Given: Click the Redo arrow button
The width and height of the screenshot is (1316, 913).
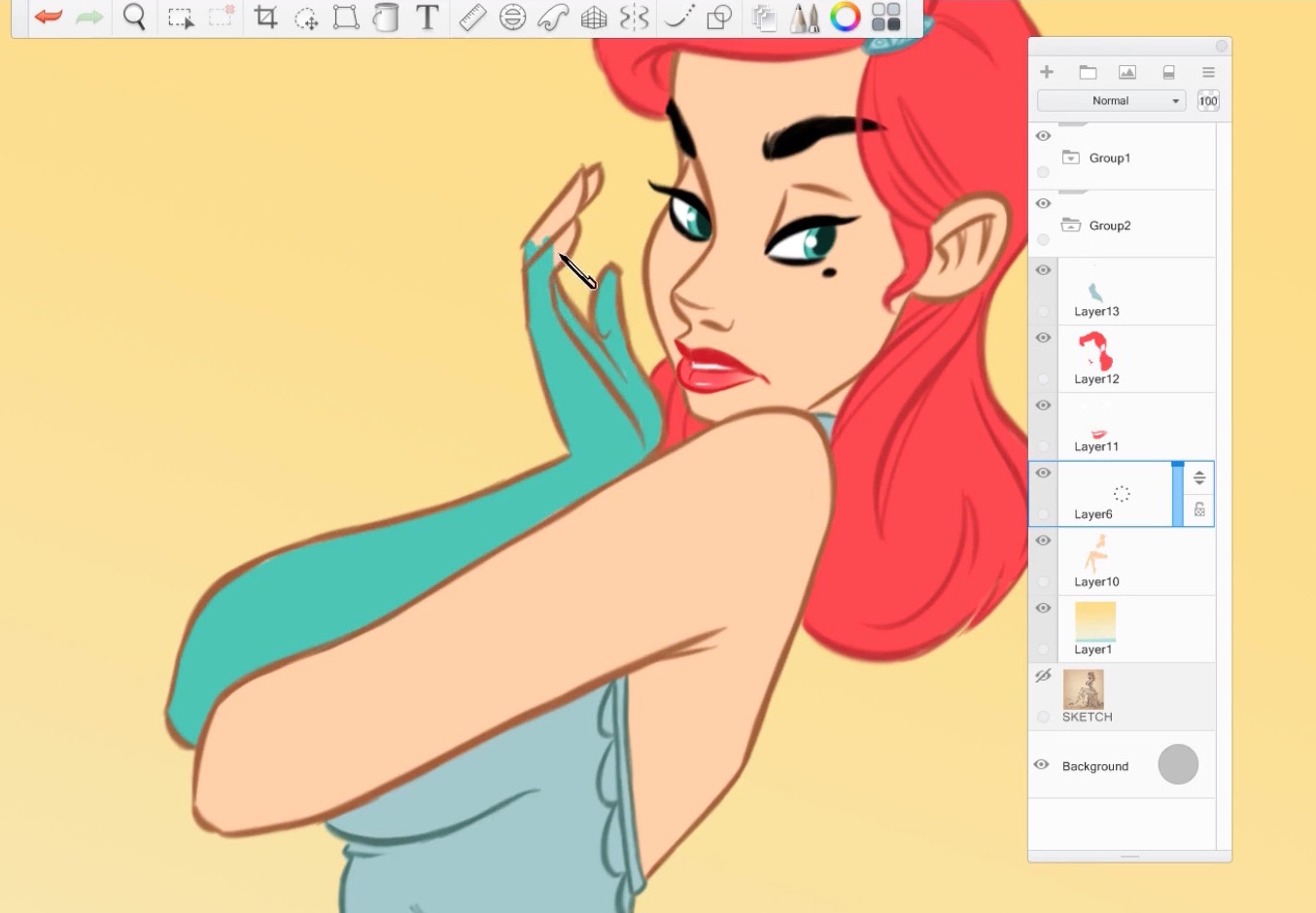Looking at the screenshot, I should click(x=87, y=17).
